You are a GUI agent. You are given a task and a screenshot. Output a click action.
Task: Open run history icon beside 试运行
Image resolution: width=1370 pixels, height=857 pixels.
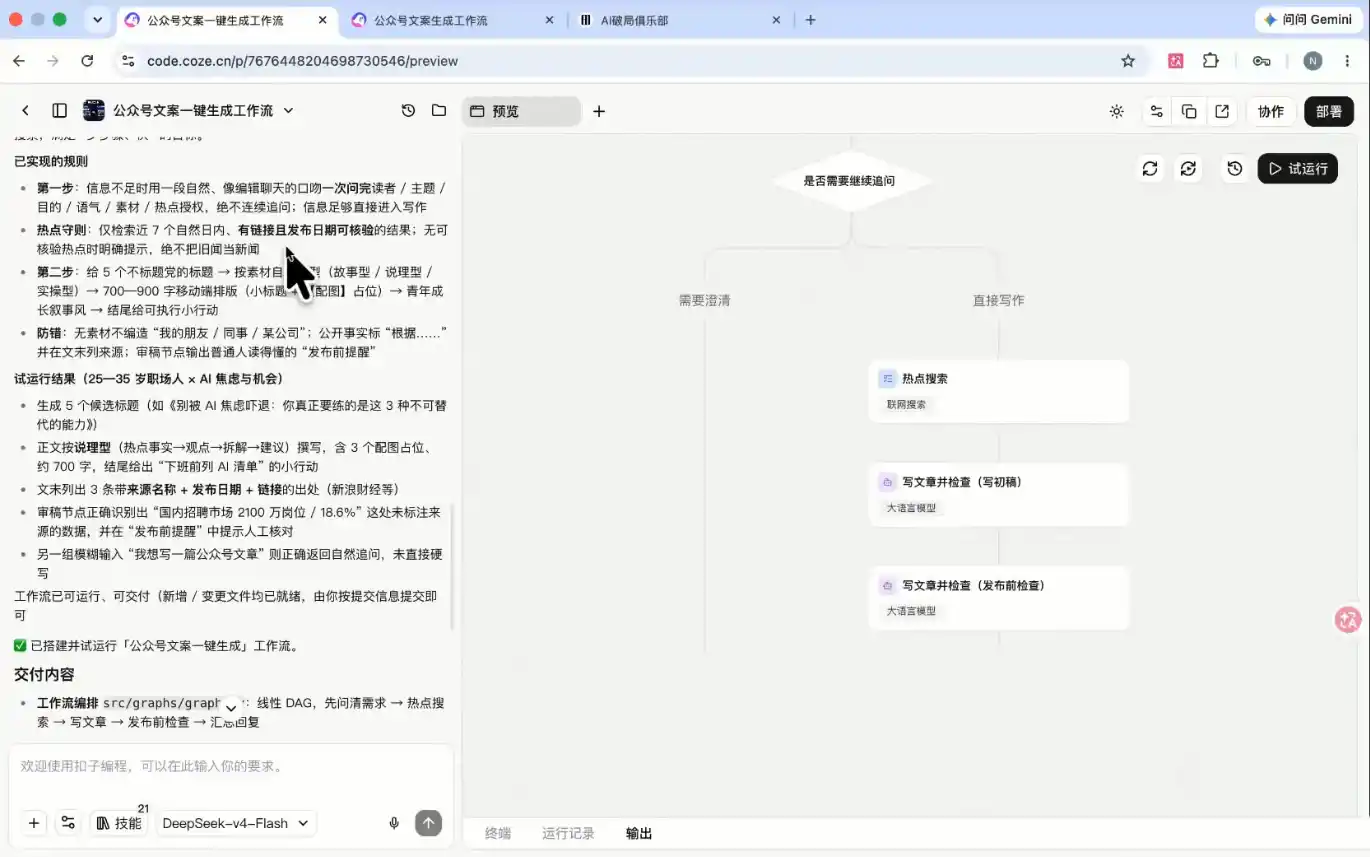[1235, 169]
